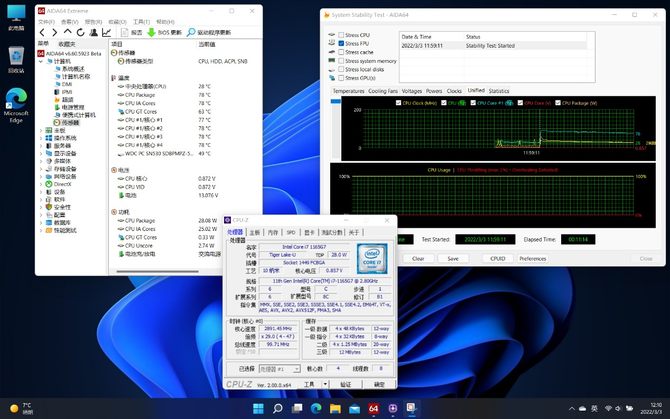This screenshot has height=419, width=670.
Task: Expand the DirectX tree node
Action: click(41, 184)
